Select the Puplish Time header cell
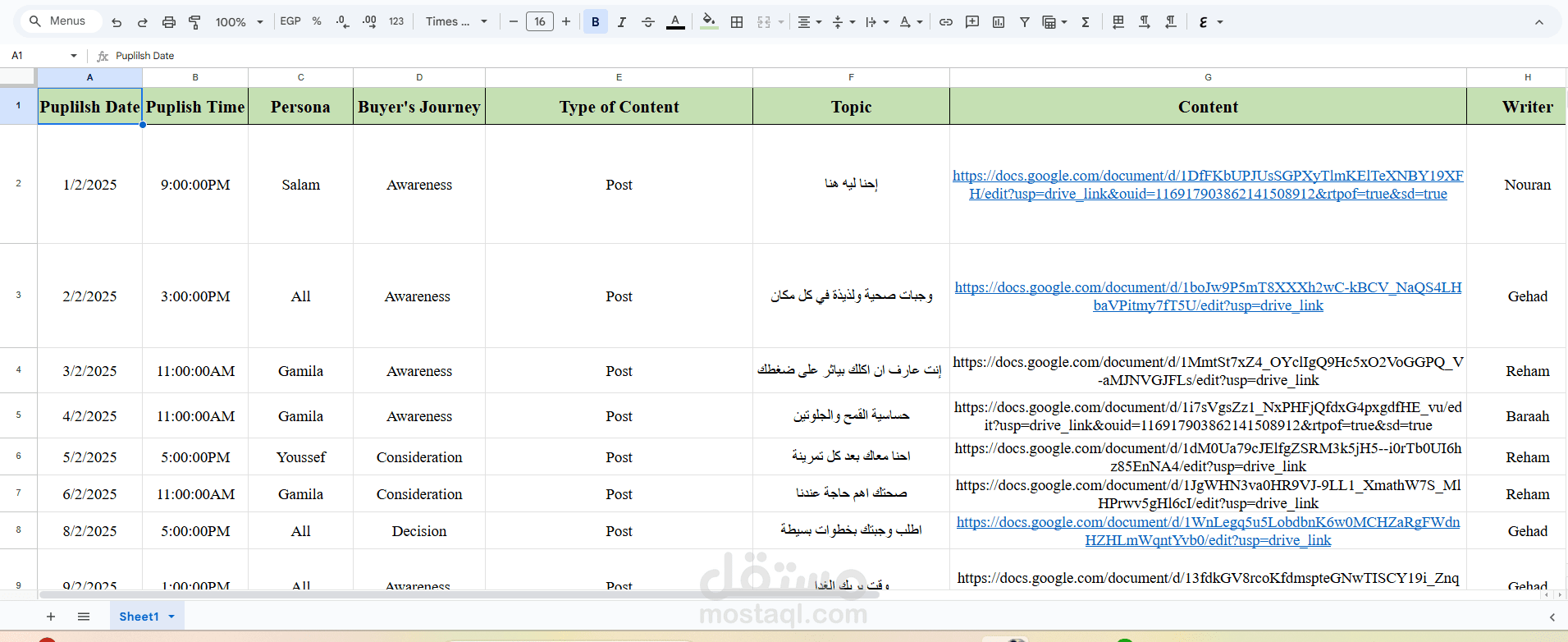The height and width of the screenshot is (642, 1568). (x=195, y=107)
